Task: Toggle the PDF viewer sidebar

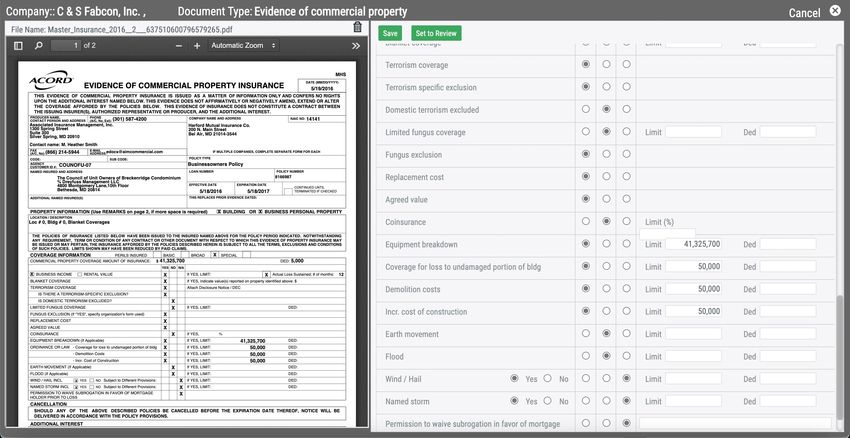Action: 18,46
